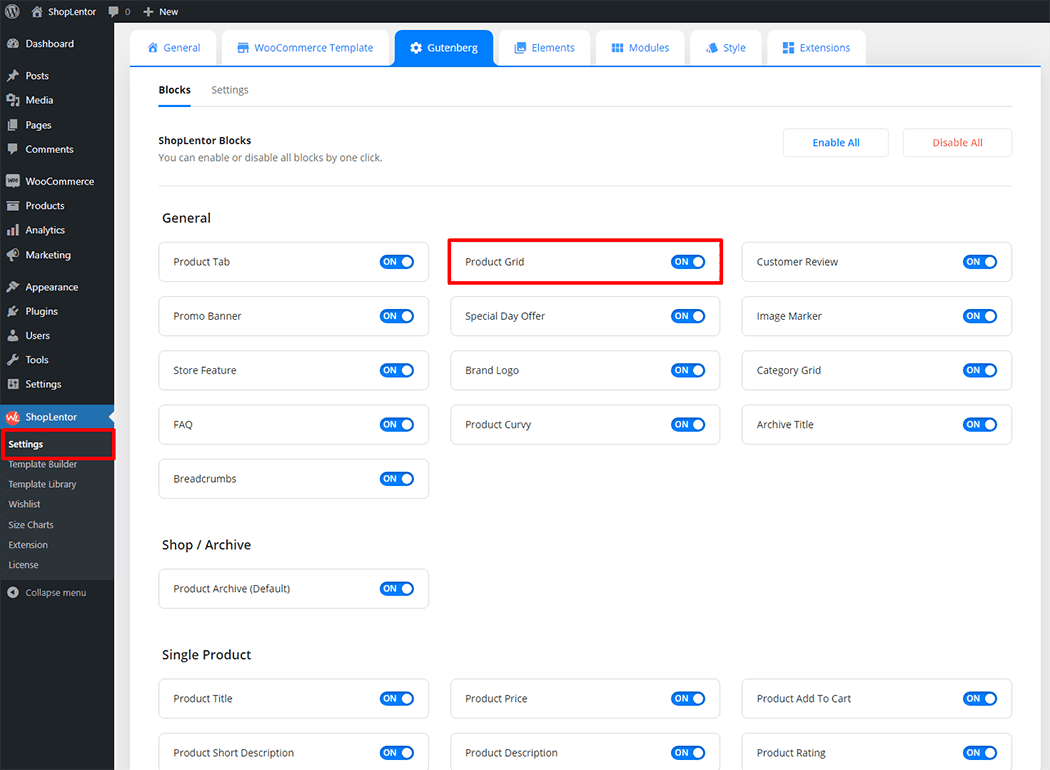Click the Dashboard icon in sidebar
The image size is (1050, 770).
pos(13,44)
